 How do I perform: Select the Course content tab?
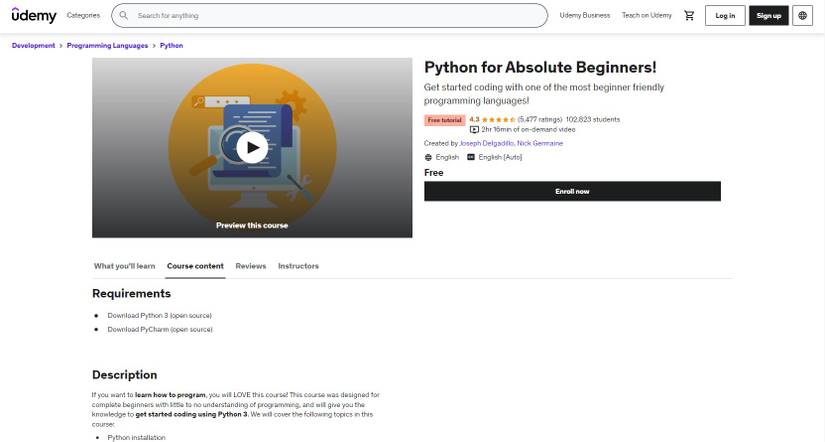[195, 266]
